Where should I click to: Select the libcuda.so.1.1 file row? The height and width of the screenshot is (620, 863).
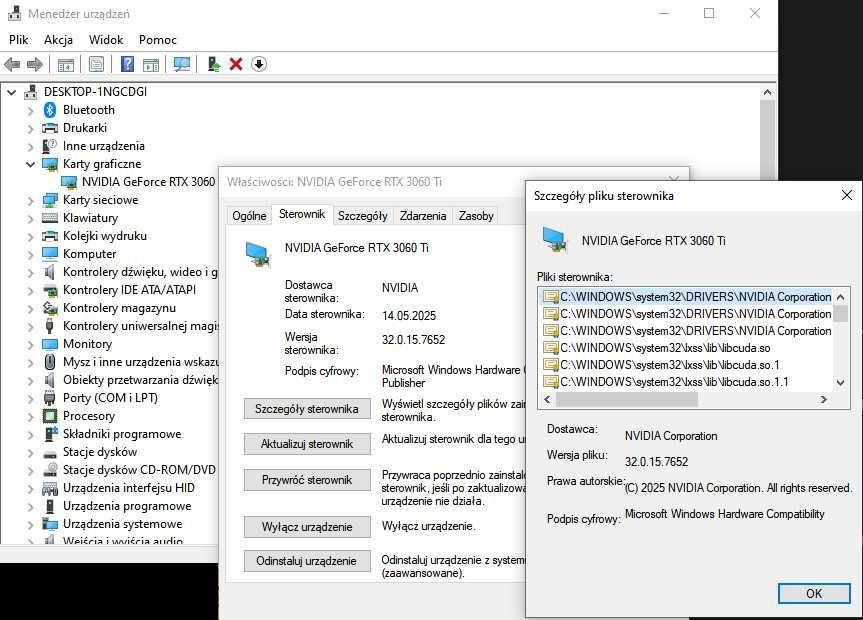pyautogui.click(x=674, y=382)
